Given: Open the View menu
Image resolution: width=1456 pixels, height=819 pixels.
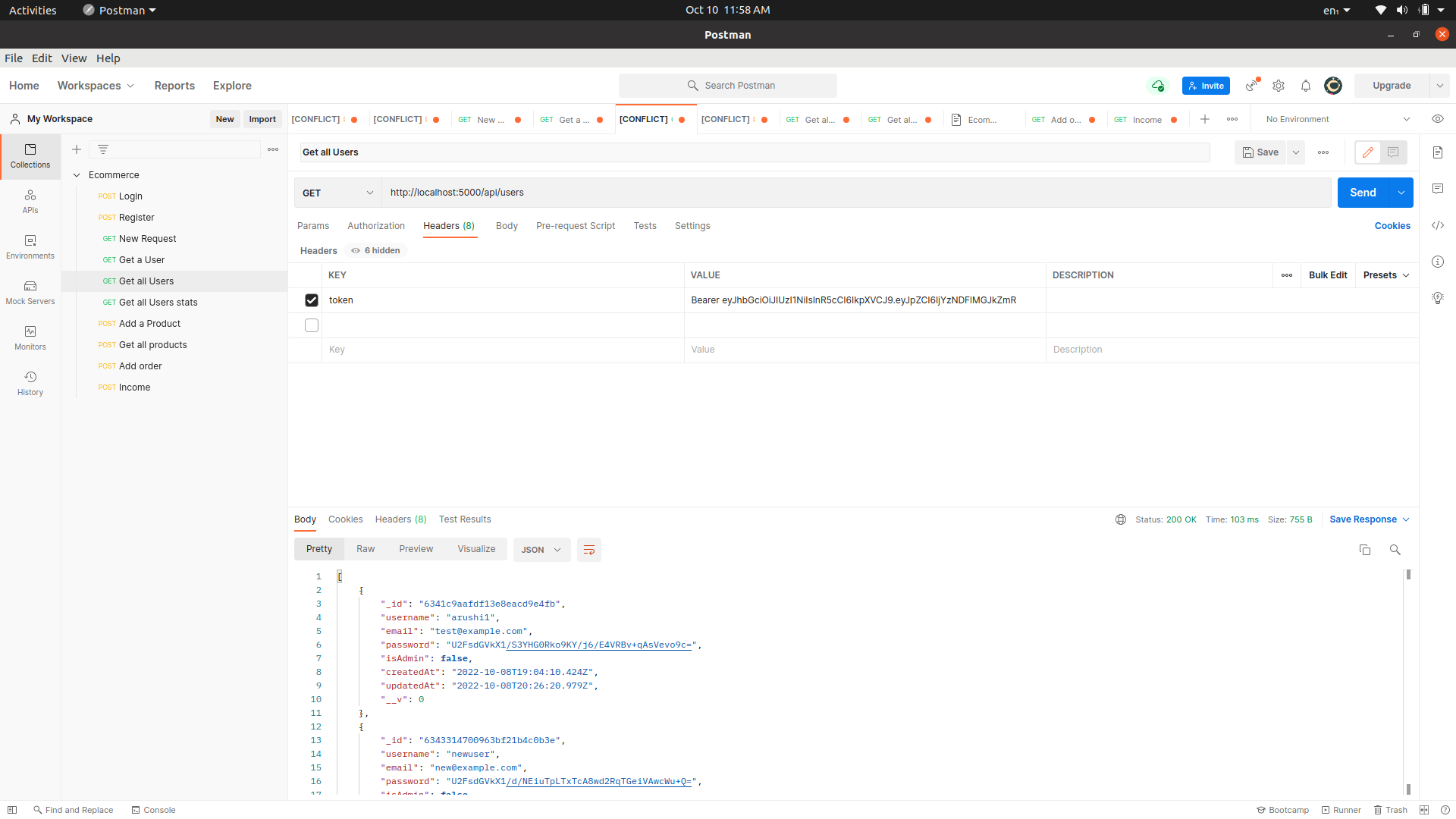Looking at the screenshot, I should [74, 58].
